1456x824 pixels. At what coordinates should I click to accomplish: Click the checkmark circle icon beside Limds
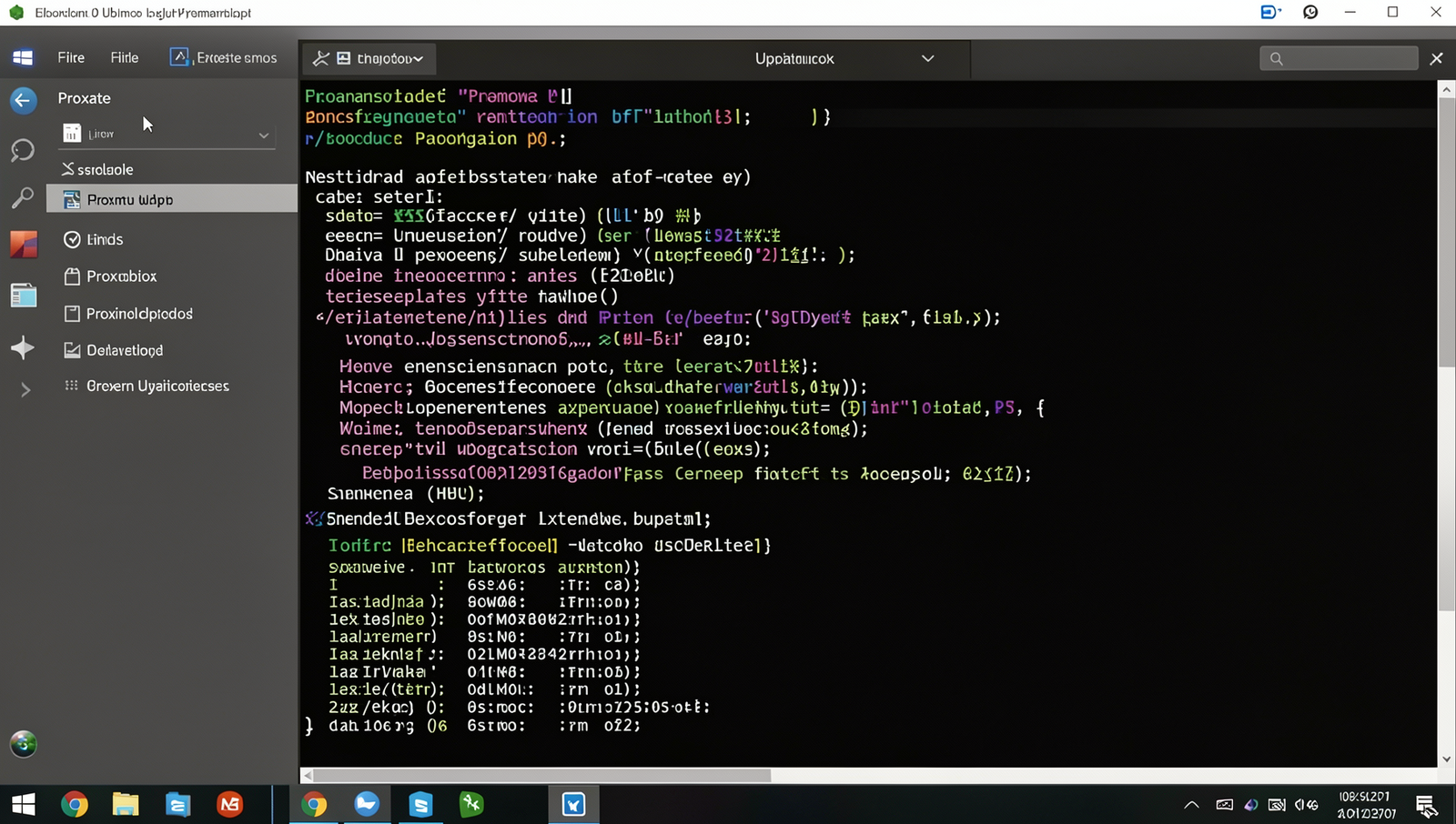[72, 239]
